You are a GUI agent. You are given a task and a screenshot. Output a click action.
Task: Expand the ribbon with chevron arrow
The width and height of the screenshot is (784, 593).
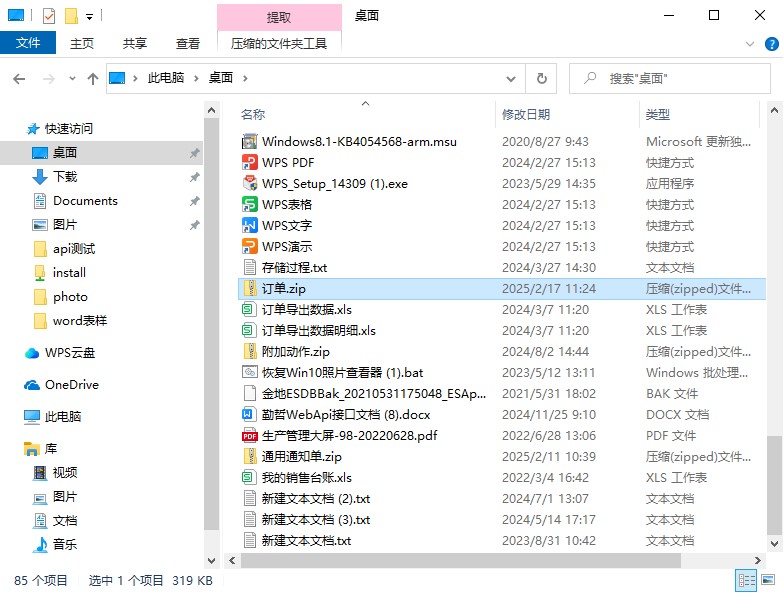point(751,44)
